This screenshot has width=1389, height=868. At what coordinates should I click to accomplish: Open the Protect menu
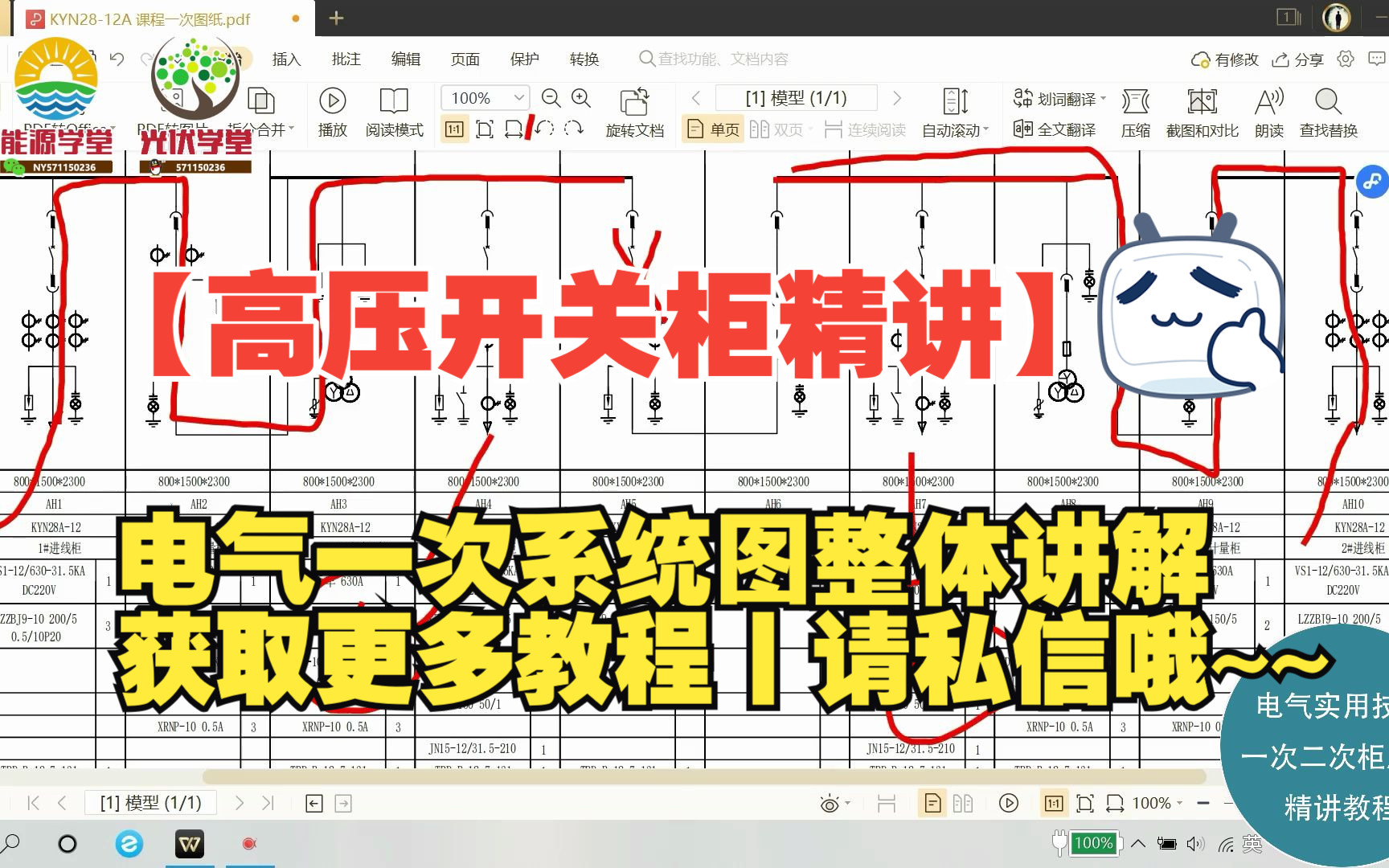(x=524, y=59)
